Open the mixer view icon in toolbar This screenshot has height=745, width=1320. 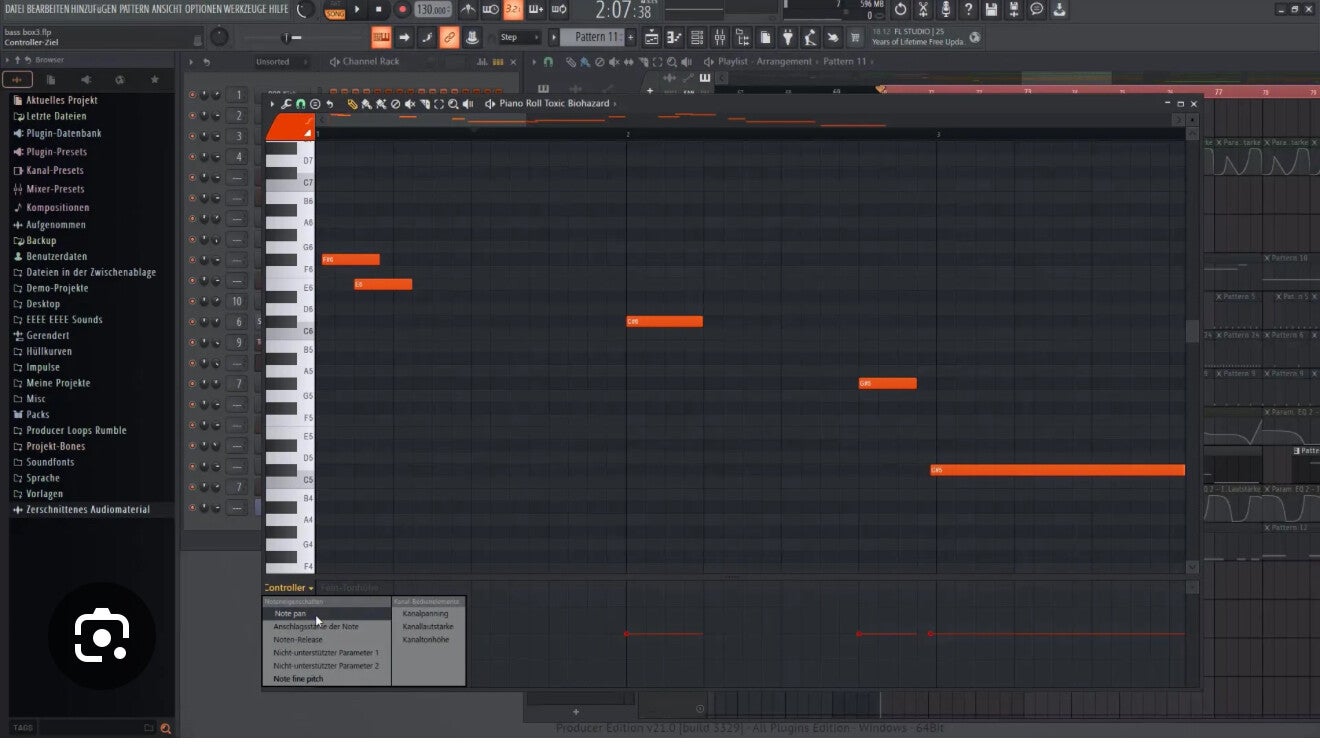(720, 38)
